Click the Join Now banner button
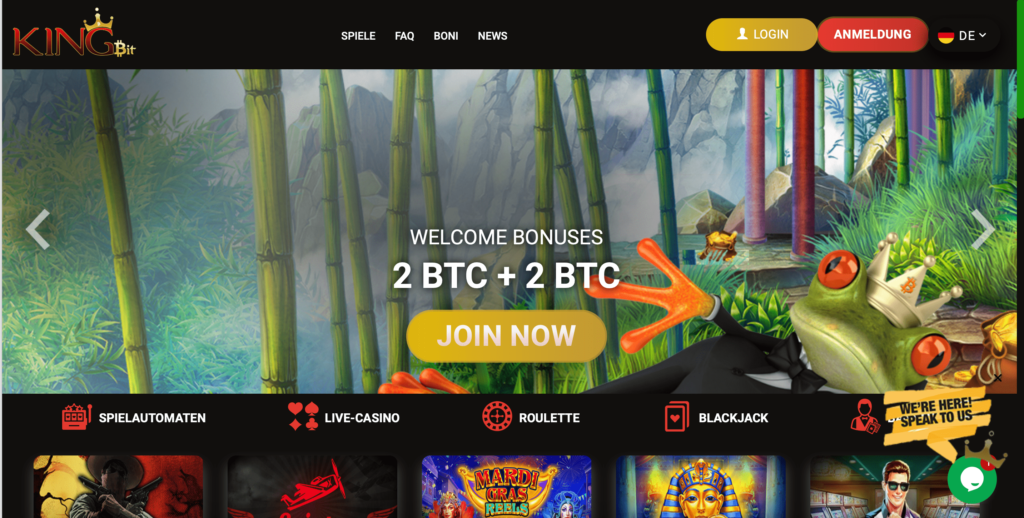Viewport: 1024px width, 518px height. pyautogui.click(x=506, y=336)
